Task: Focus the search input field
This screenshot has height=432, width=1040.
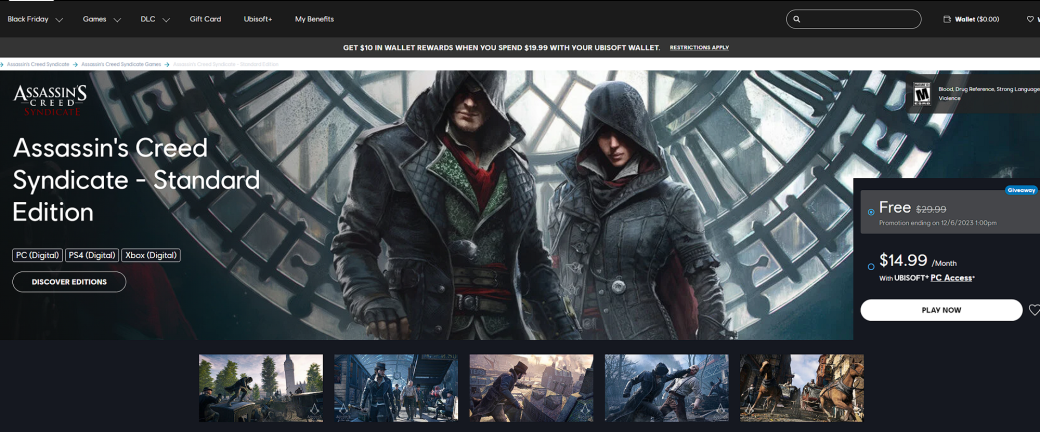Action: click(x=854, y=19)
